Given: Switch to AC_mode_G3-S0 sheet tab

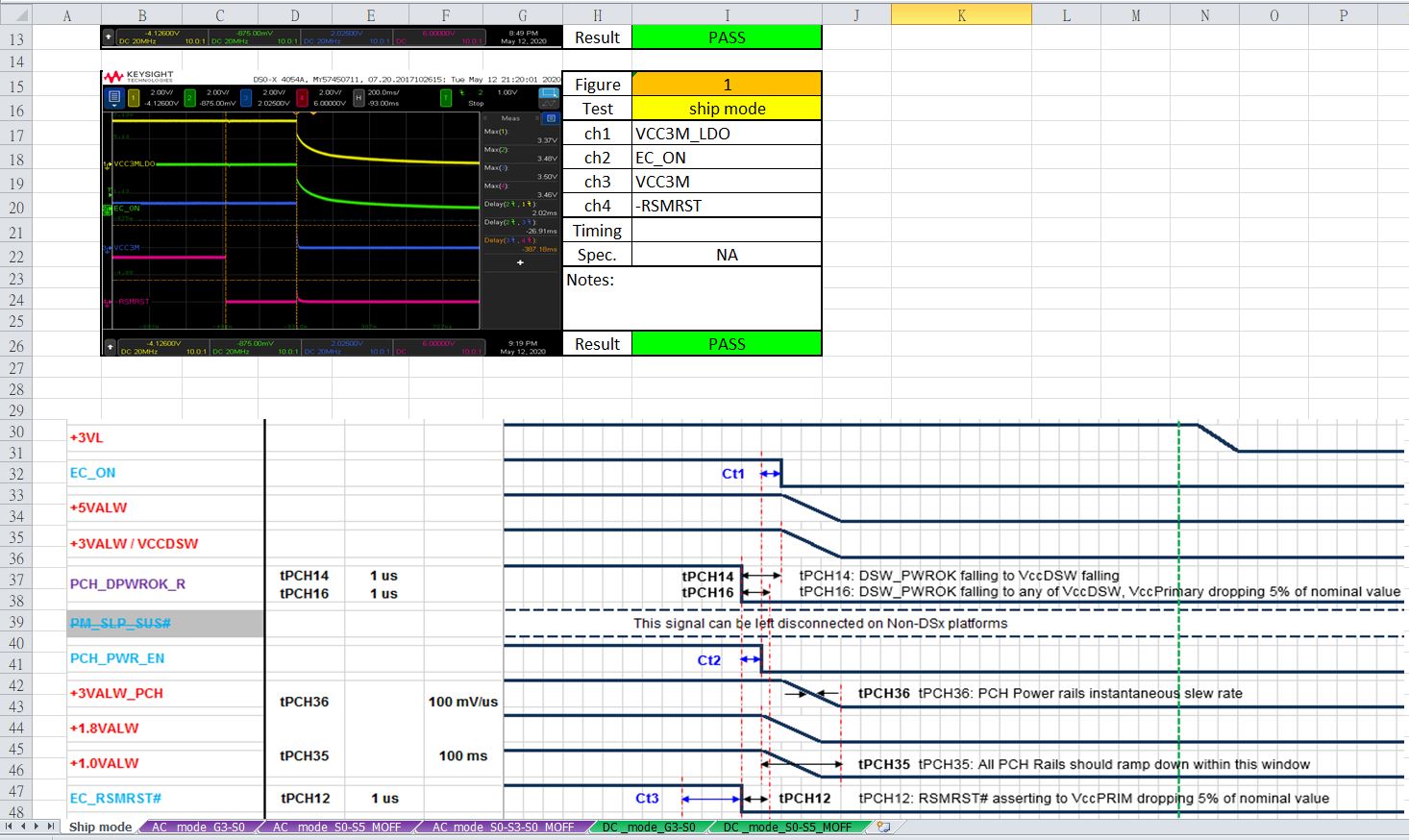Looking at the screenshot, I should 198,827.
